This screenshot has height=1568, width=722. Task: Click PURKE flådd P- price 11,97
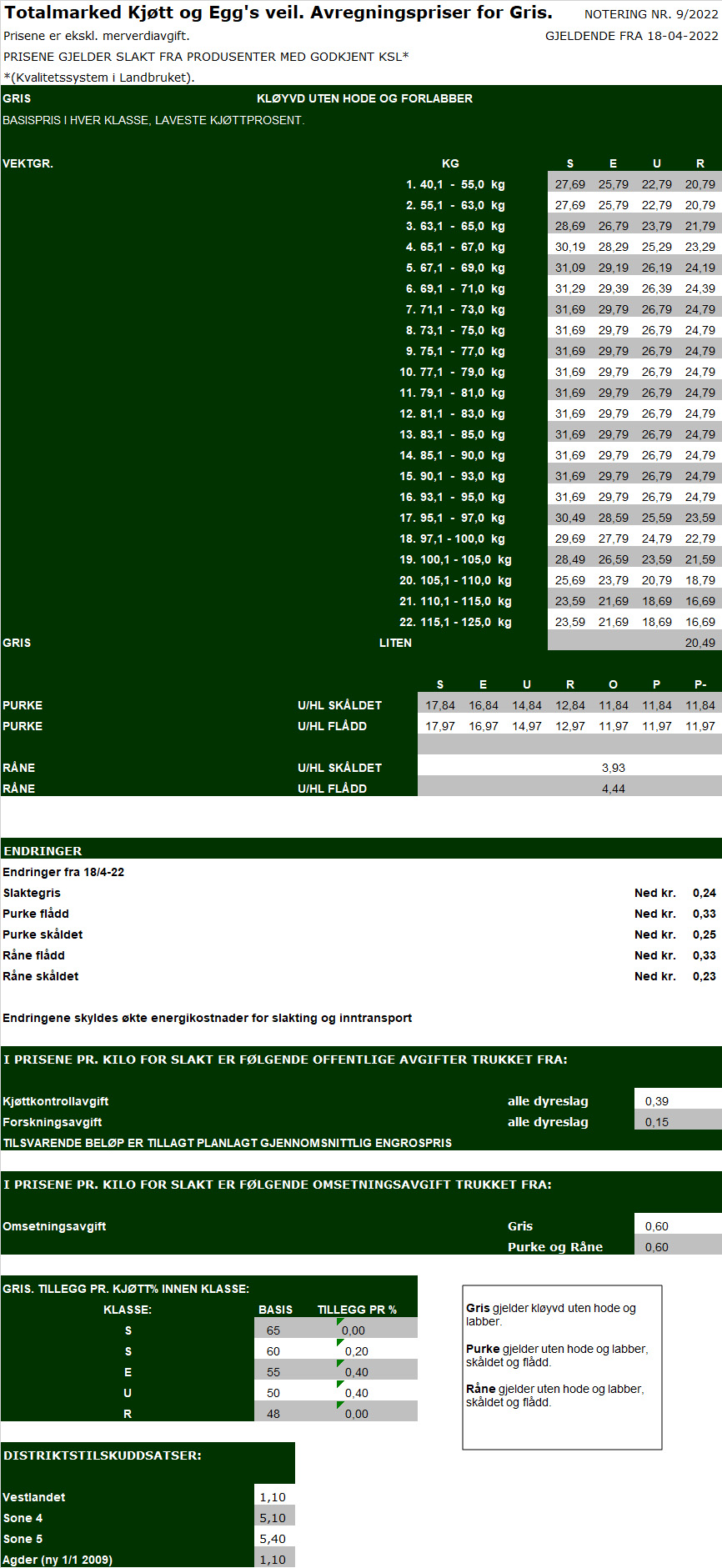pyautogui.click(x=700, y=726)
